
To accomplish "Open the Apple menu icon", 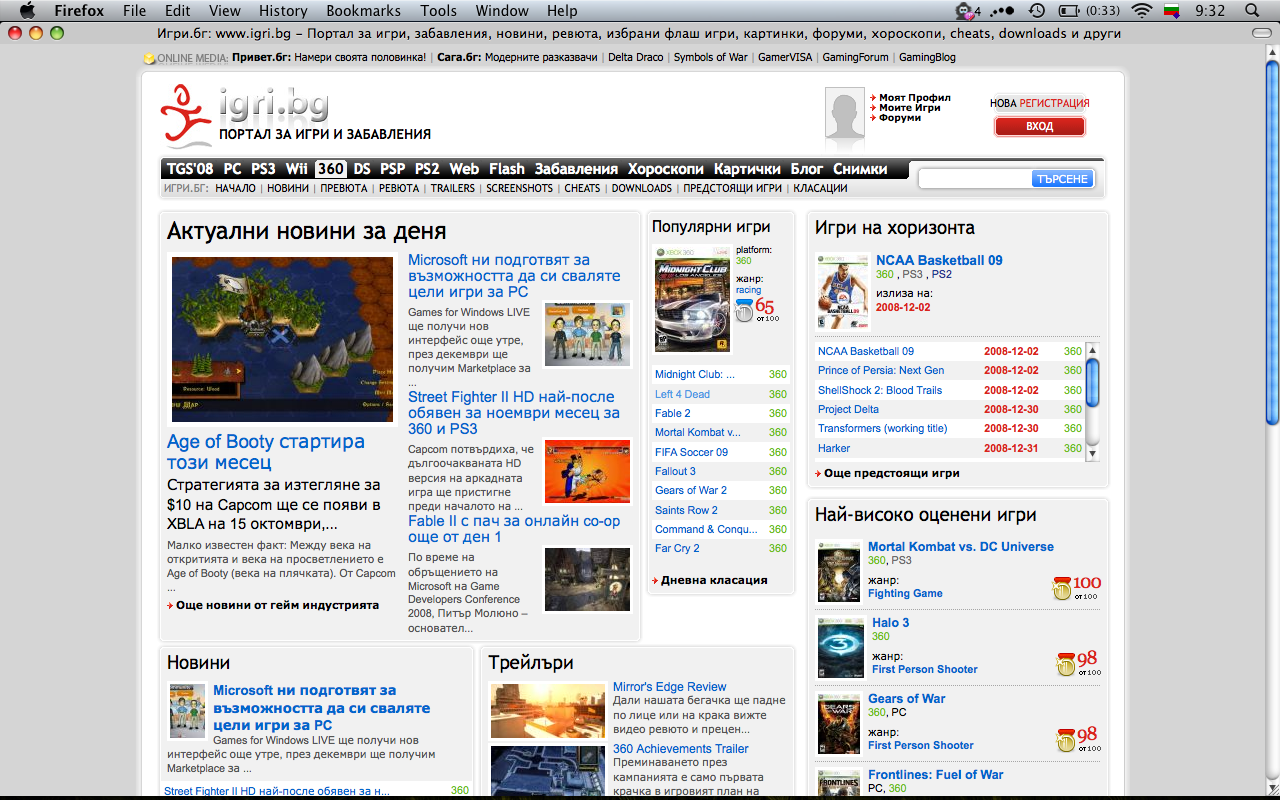I will (27, 10).
